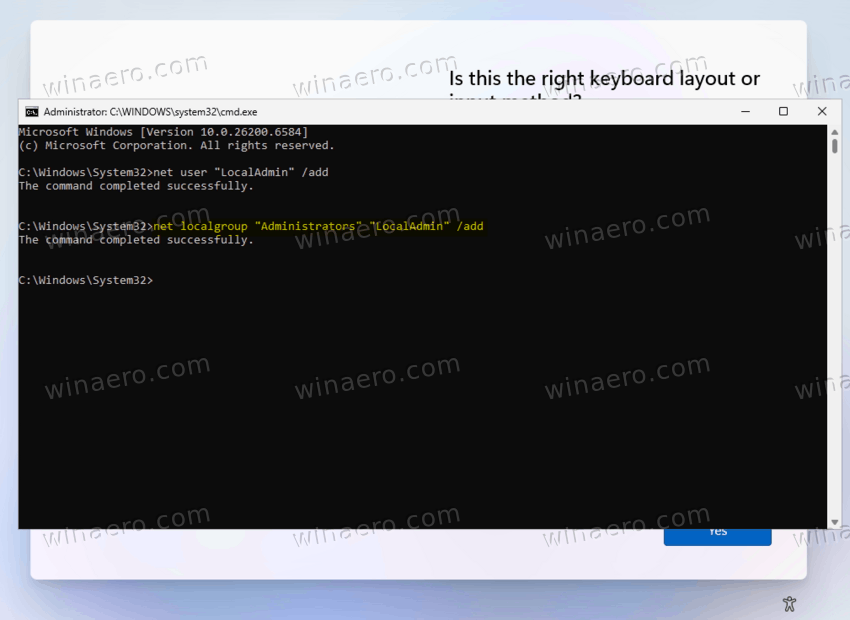Open the cmd.exe system menu icon

click(32, 112)
